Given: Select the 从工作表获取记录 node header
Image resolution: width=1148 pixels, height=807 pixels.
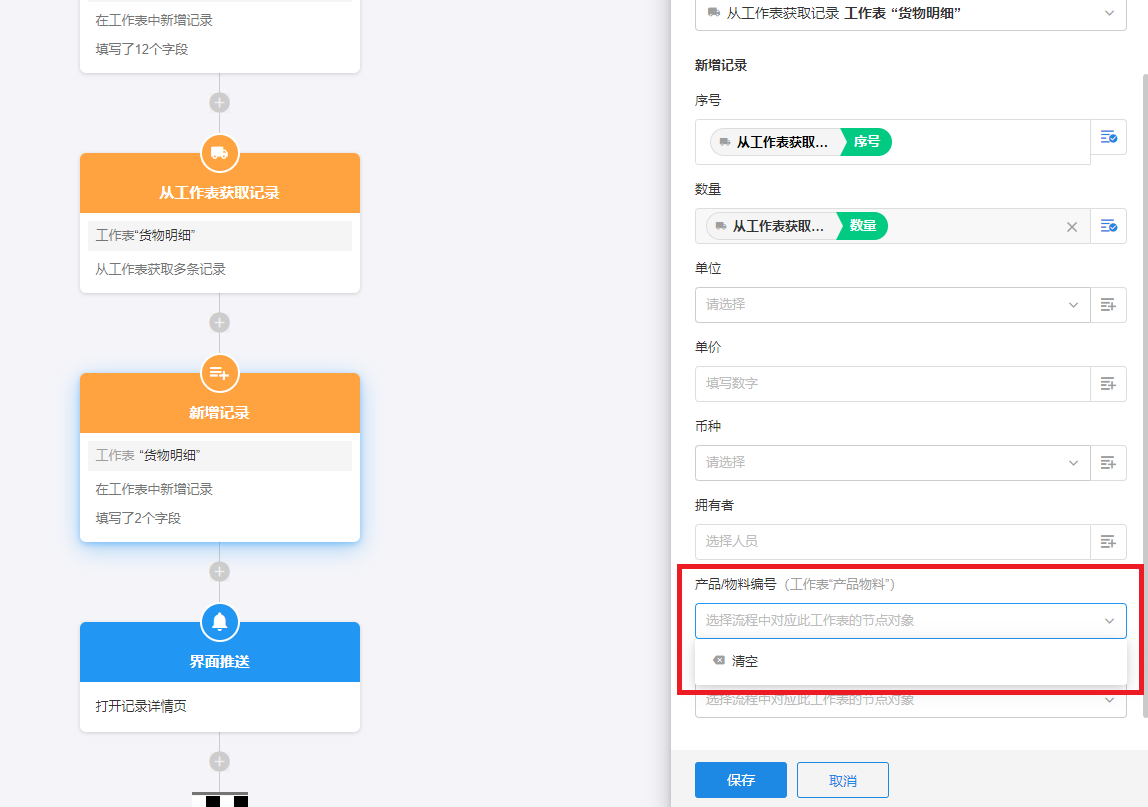Looking at the screenshot, I should click(220, 184).
